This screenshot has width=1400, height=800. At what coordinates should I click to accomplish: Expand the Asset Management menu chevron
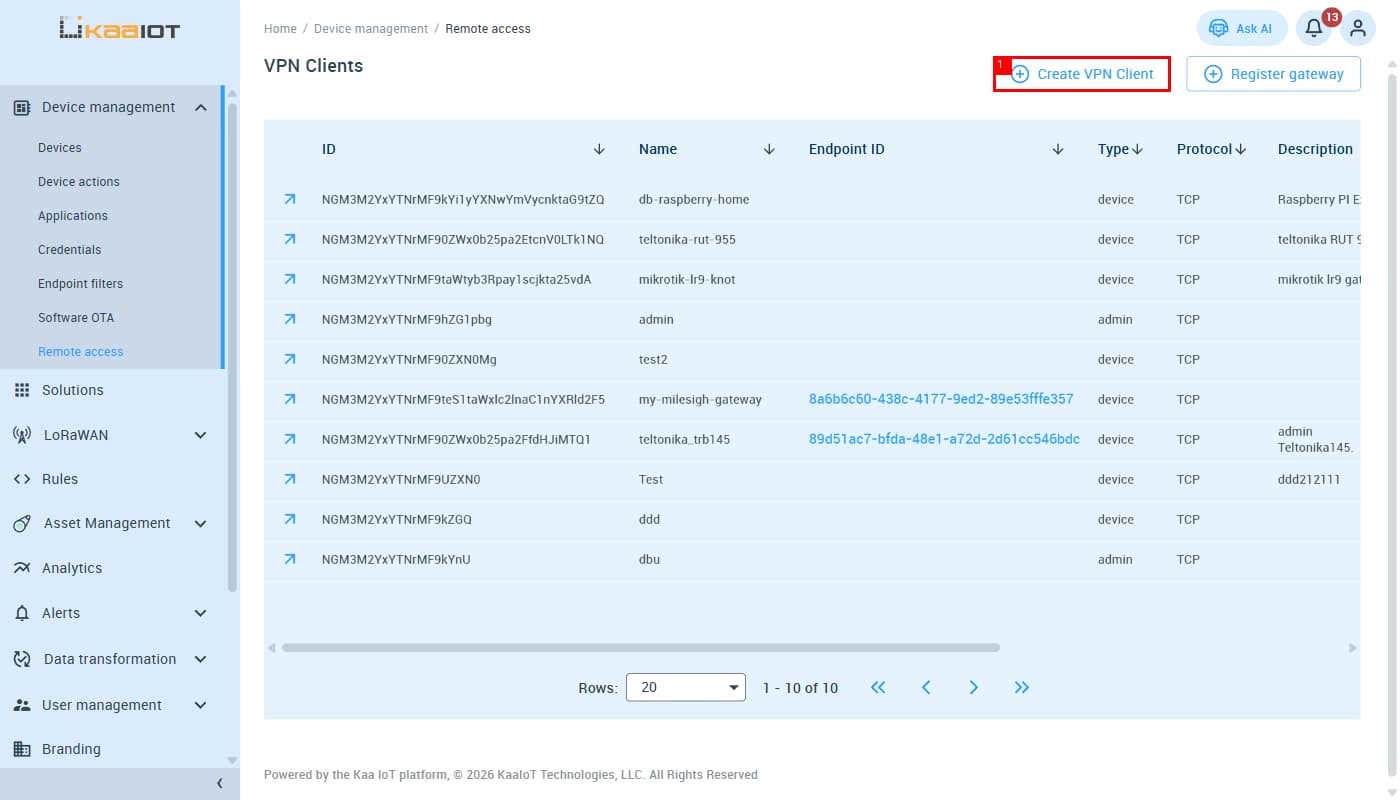coord(201,523)
